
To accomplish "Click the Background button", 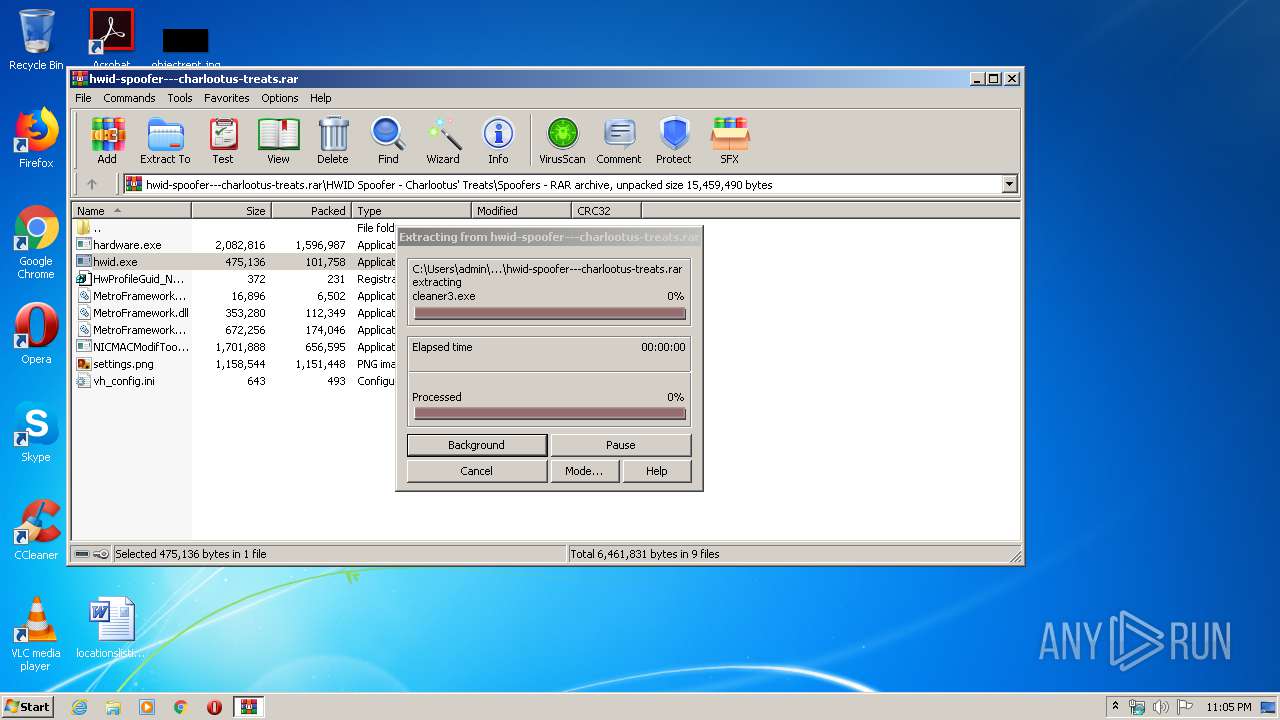I will (x=476, y=445).
